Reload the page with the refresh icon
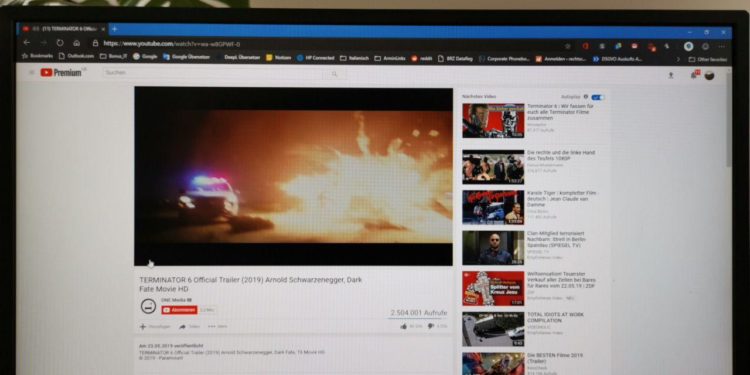750x375 pixels. click(x=60, y=43)
